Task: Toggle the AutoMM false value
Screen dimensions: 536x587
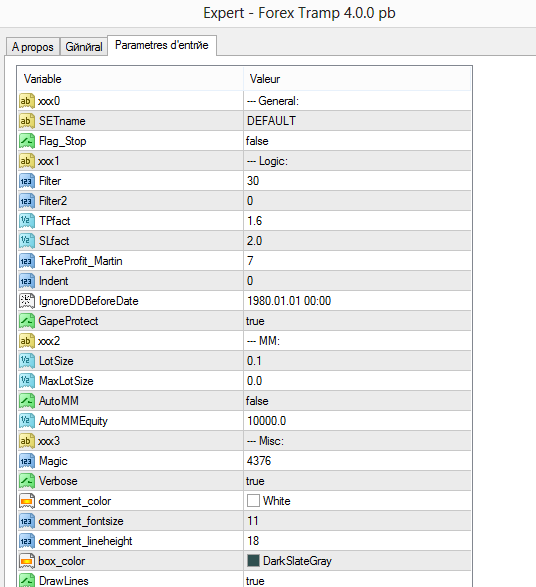Action: (x=357, y=401)
